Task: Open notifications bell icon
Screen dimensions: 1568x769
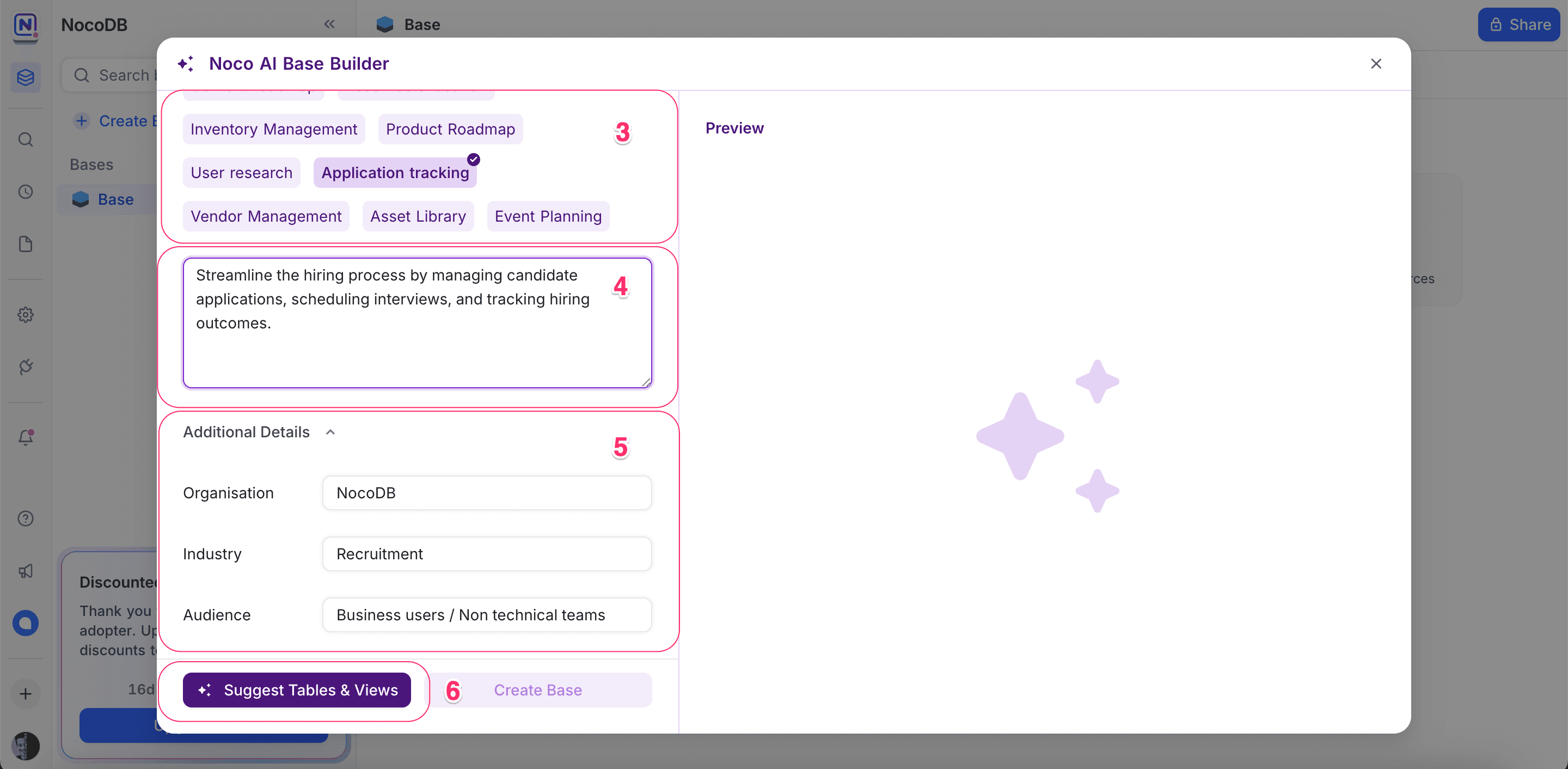Action: click(26, 437)
